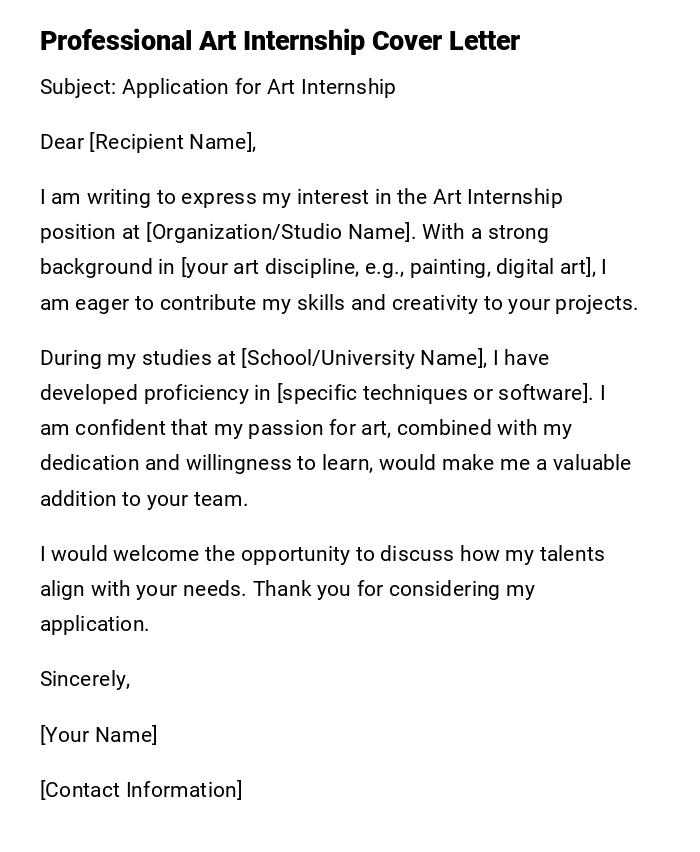
Task: Click the word 'Dear' in the greeting
Action: (x=62, y=143)
